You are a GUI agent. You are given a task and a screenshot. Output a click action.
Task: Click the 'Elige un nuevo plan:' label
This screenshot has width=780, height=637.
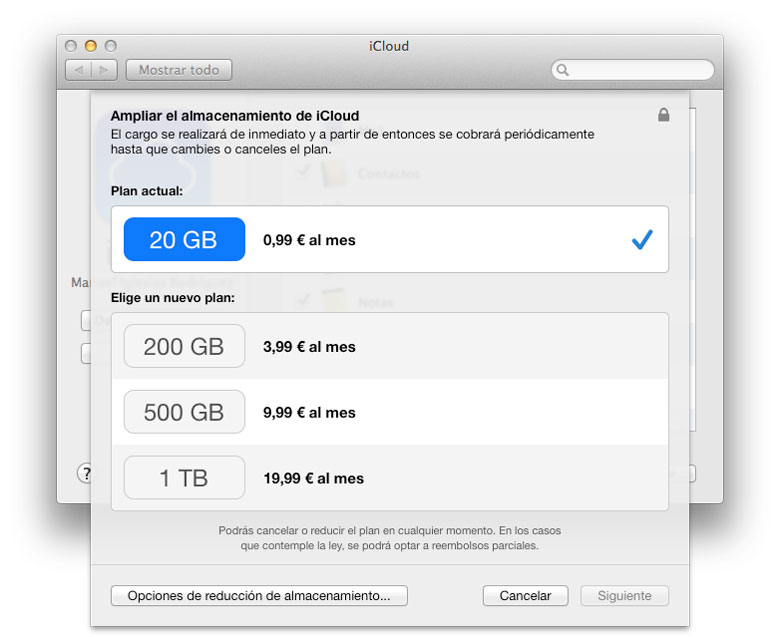[x=173, y=298]
